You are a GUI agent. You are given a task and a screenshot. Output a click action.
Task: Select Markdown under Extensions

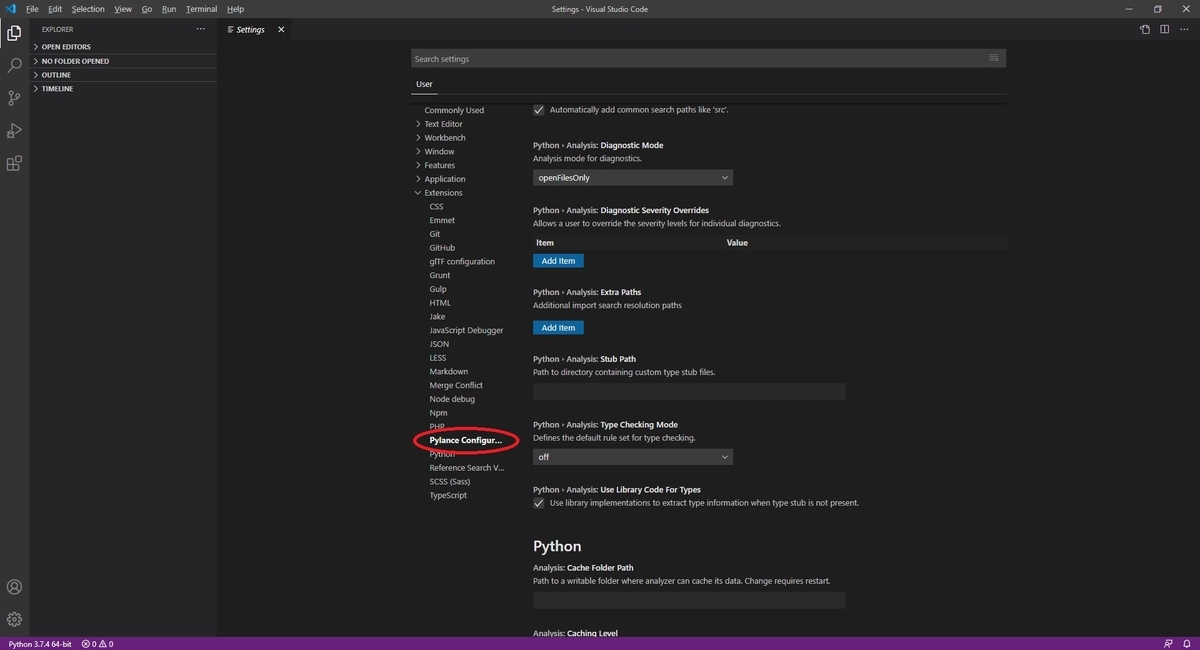coord(449,372)
